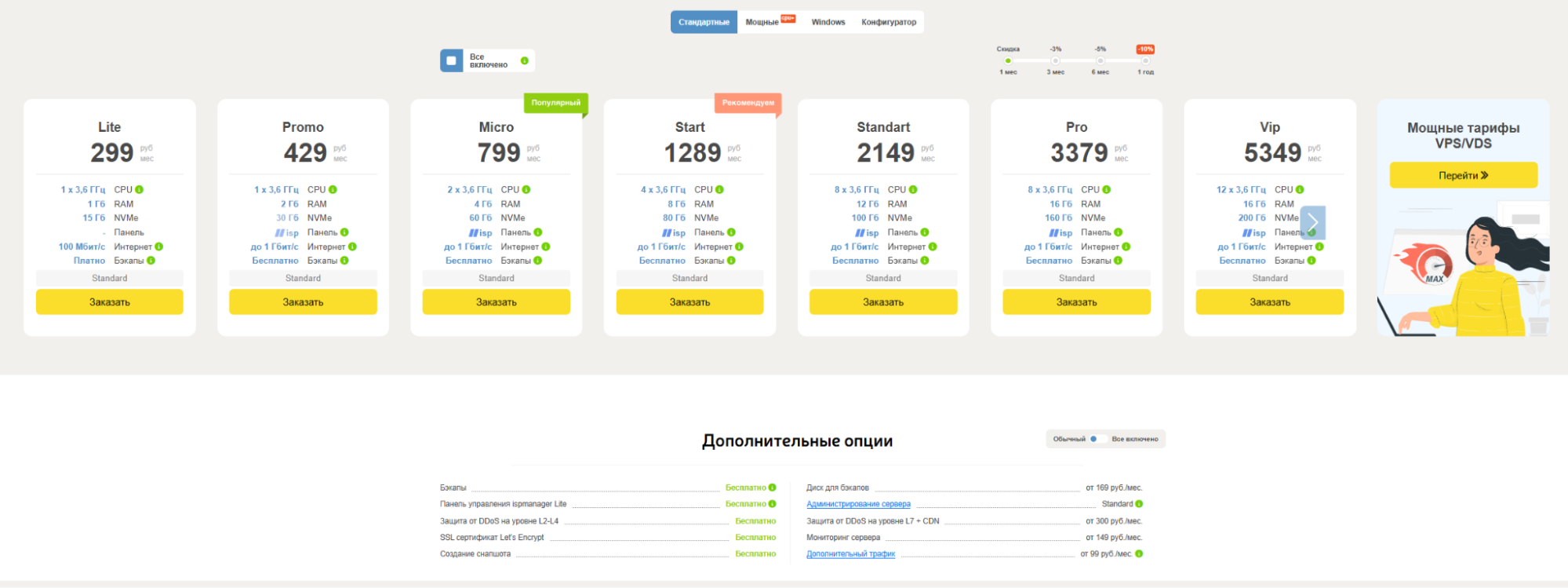1568x588 pixels.
Task: Set discount slider to 6 мес point
Action: point(1101,61)
